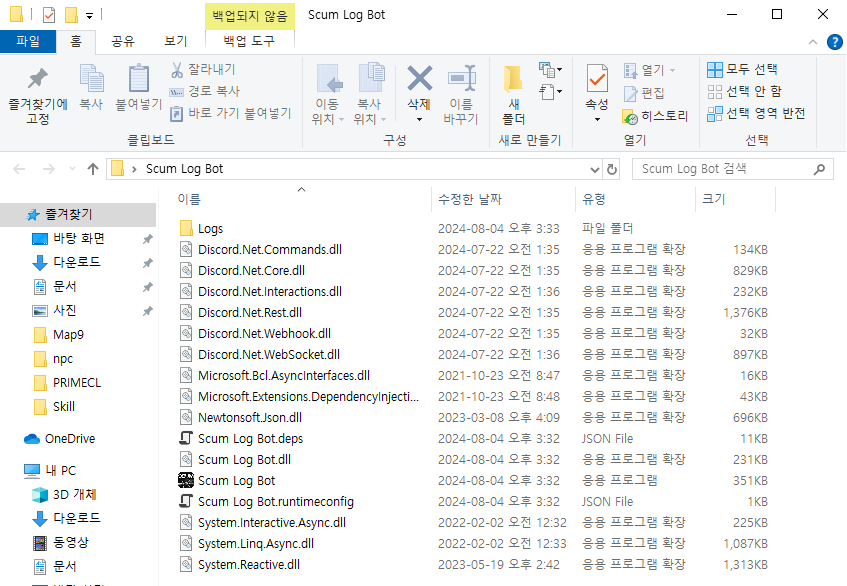Expand the Properties dropdown arrow
The image size is (847, 586).
(x=597, y=119)
